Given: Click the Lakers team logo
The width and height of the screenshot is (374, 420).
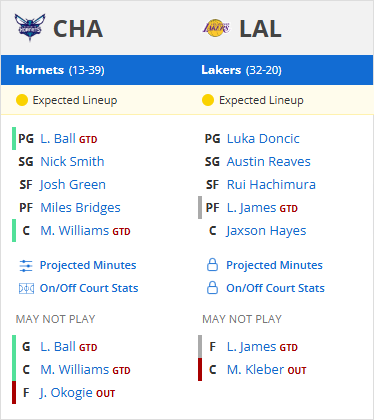Looking at the screenshot, I should point(216,28).
